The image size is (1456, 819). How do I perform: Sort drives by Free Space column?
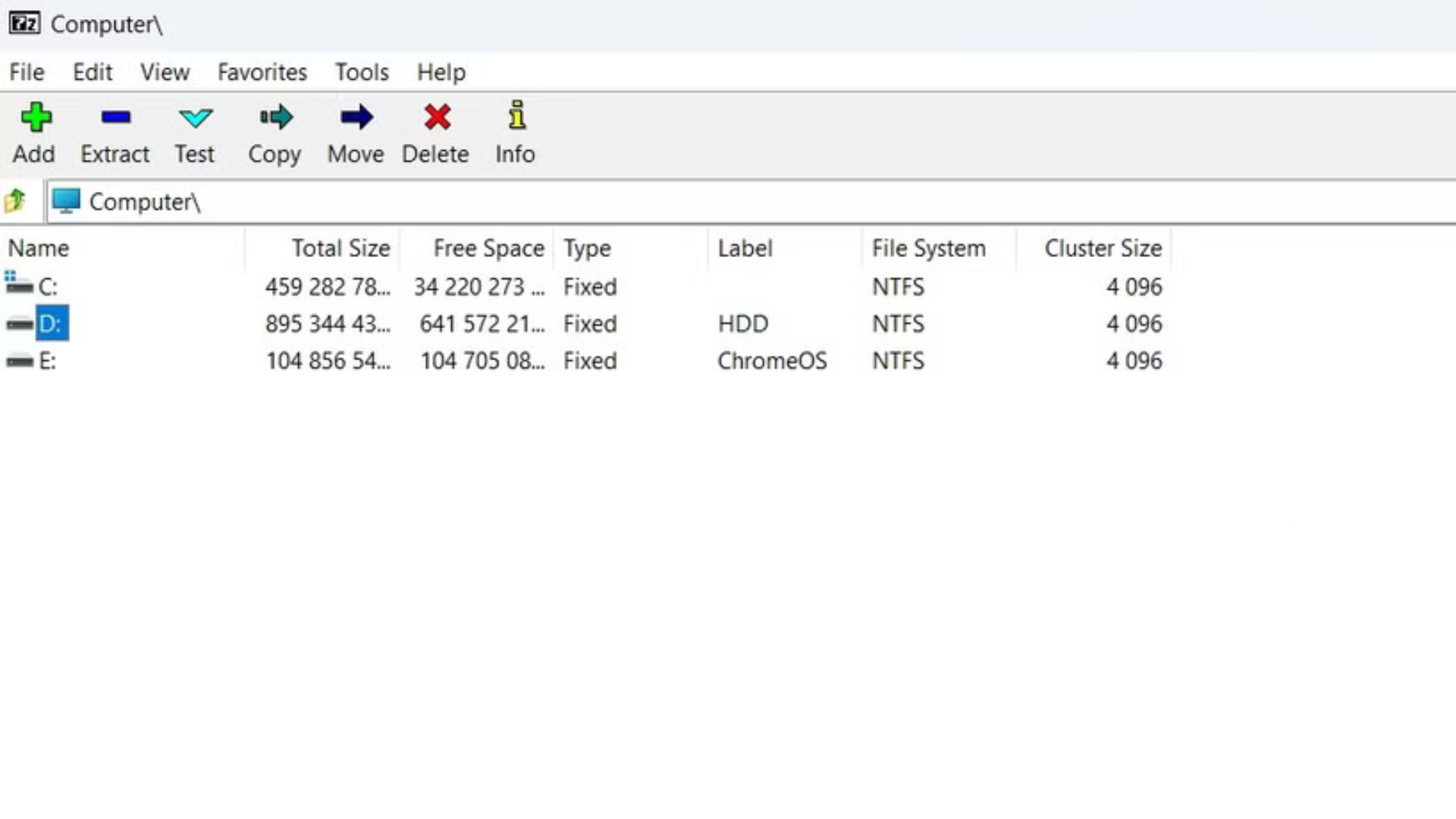click(x=488, y=248)
